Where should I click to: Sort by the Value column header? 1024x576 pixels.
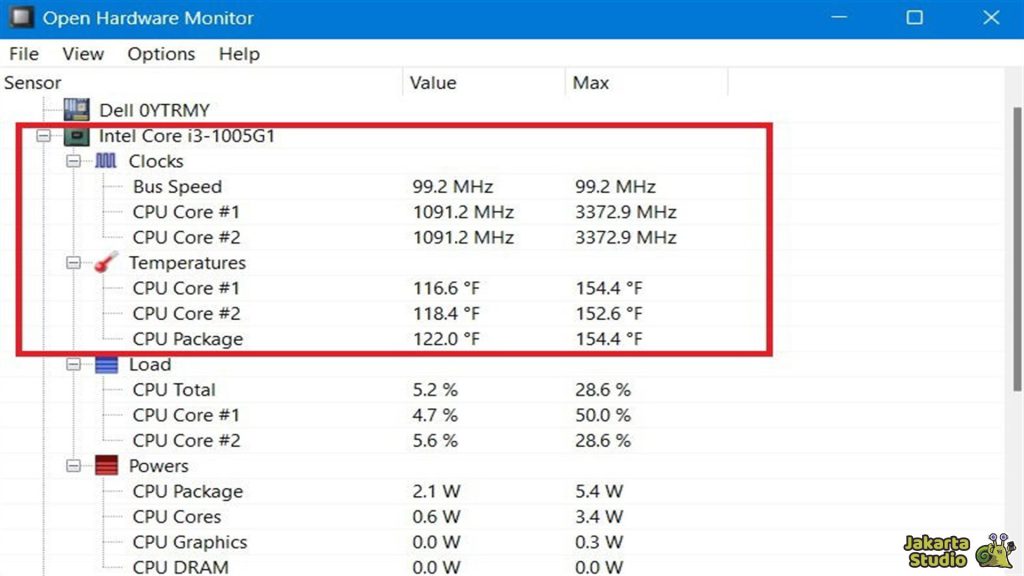click(433, 83)
